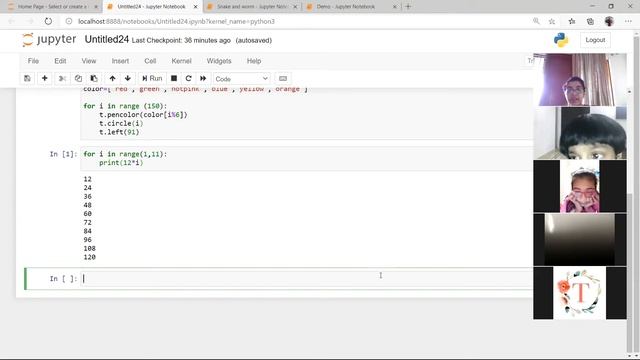The image size is (640, 360).
Task: Interrupt the kernel with the stop icon
Action: coord(174,78)
